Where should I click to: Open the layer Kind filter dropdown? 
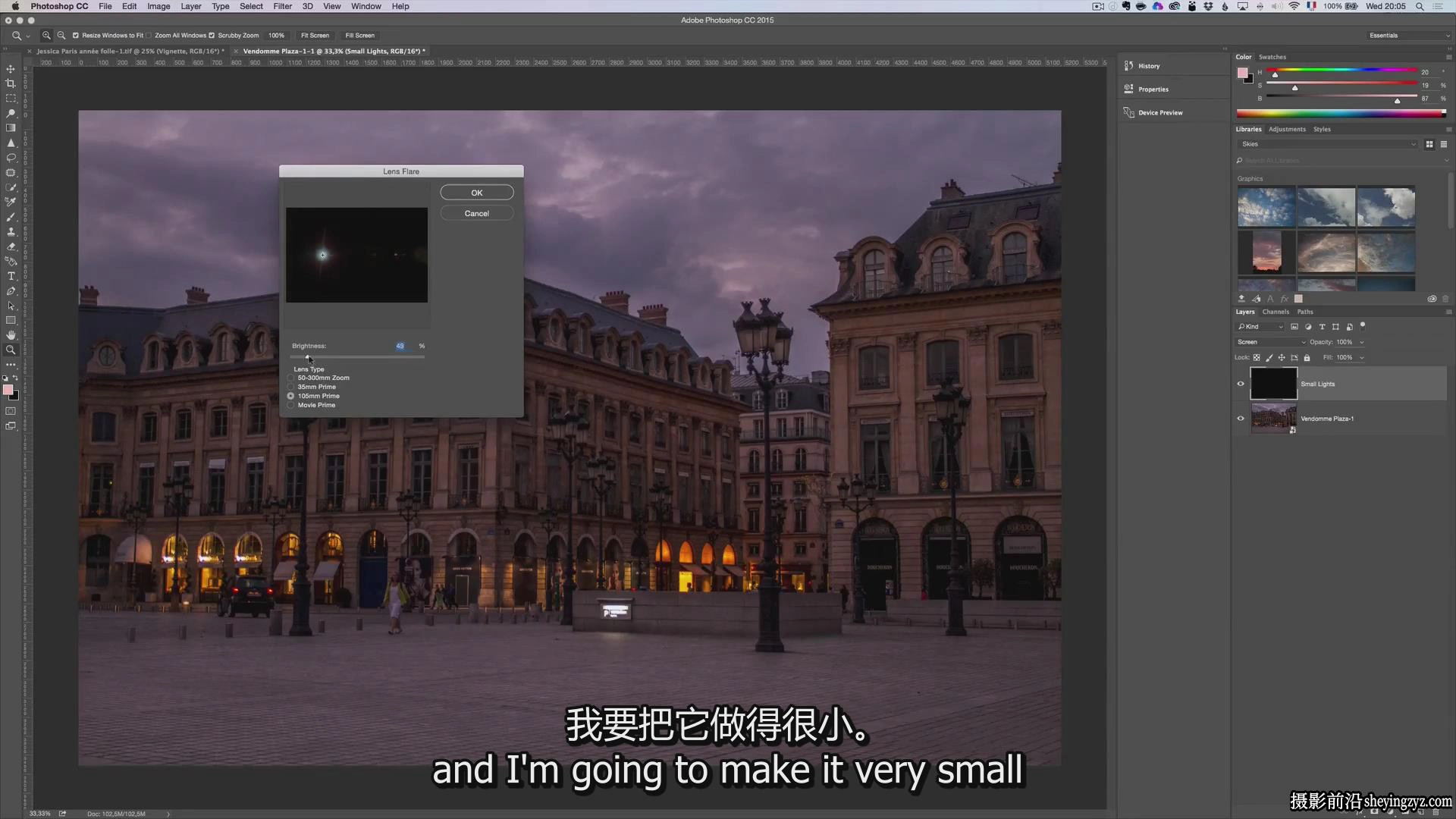pyautogui.click(x=1260, y=327)
